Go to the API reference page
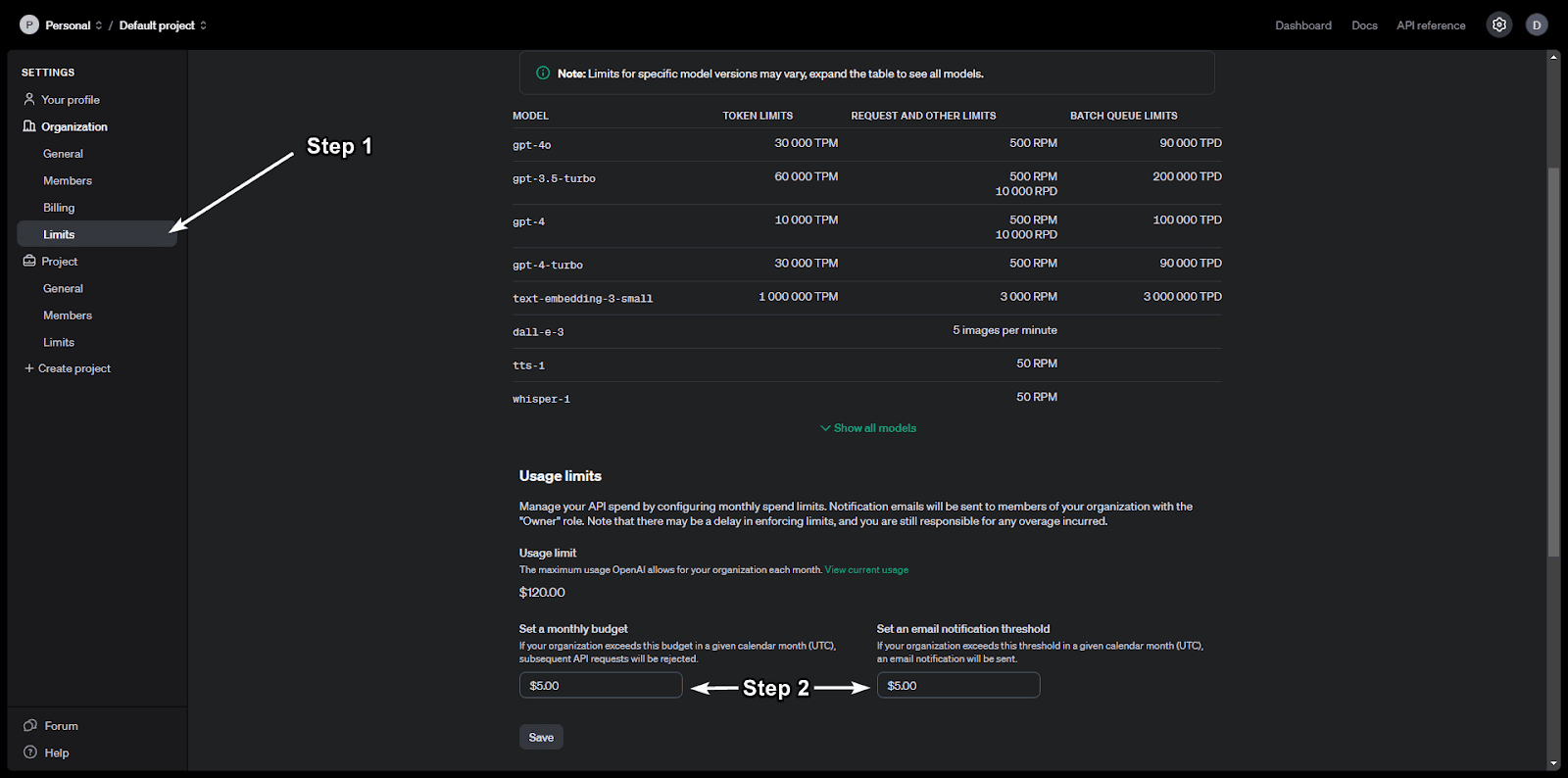Viewport: 1568px width, 778px height. click(1431, 25)
